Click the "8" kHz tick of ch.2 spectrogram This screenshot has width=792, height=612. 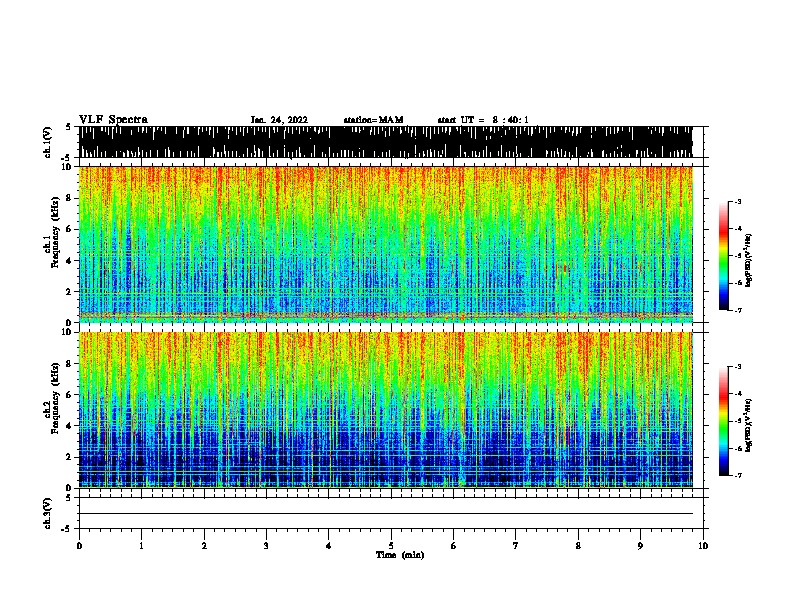(70, 364)
